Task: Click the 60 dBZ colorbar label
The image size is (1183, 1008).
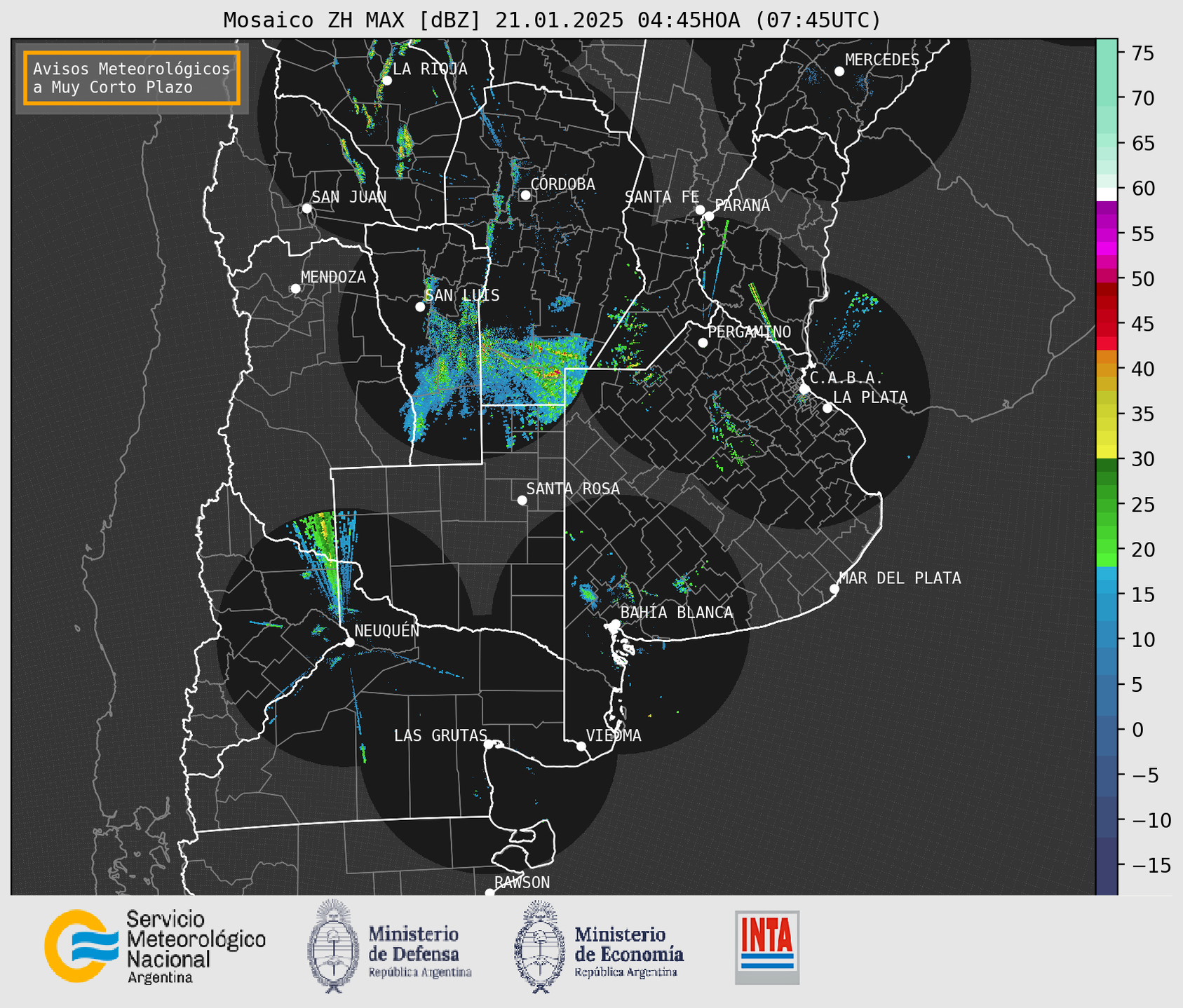Action: pos(1142,189)
